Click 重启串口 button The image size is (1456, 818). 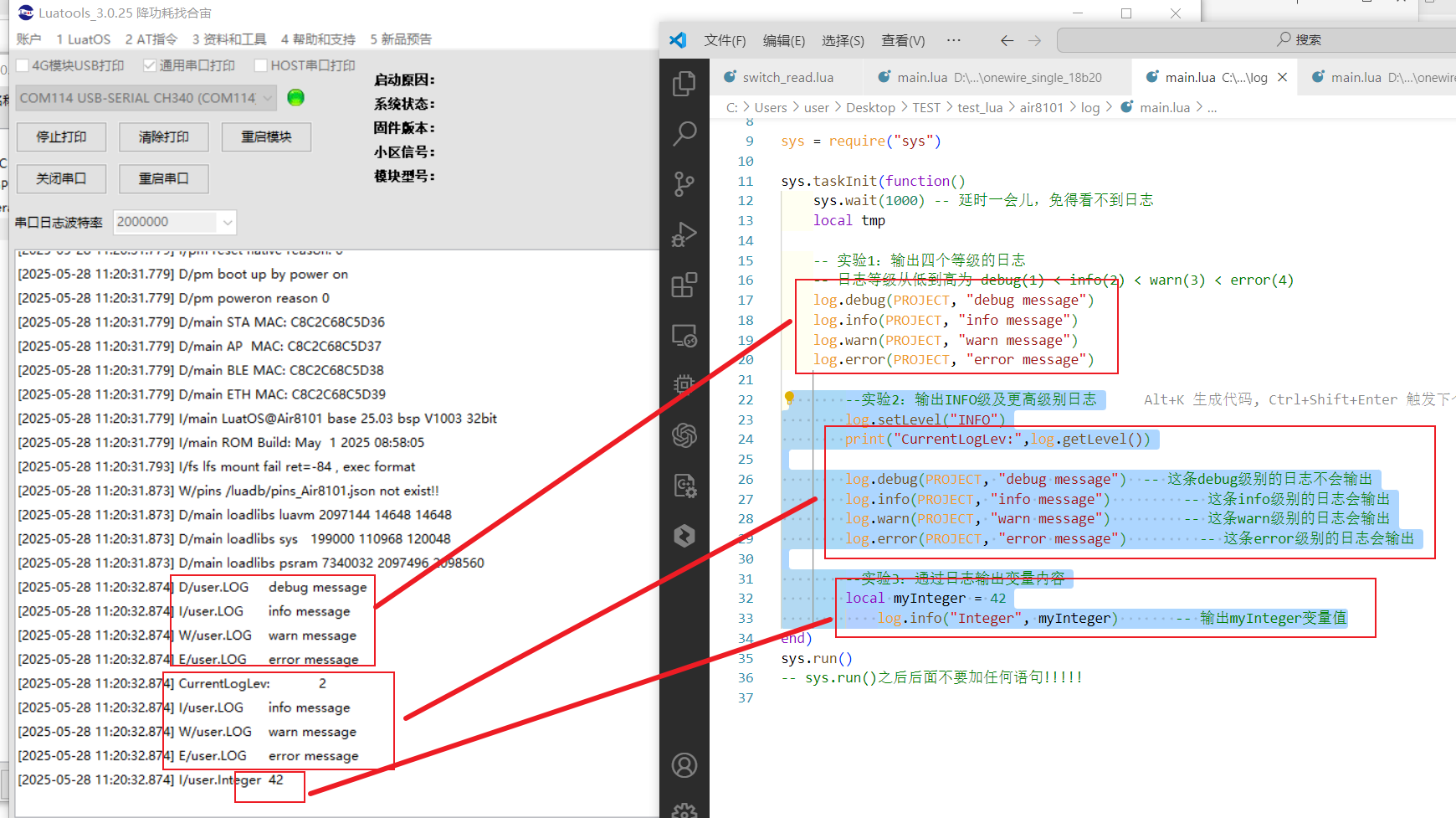[x=164, y=178]
